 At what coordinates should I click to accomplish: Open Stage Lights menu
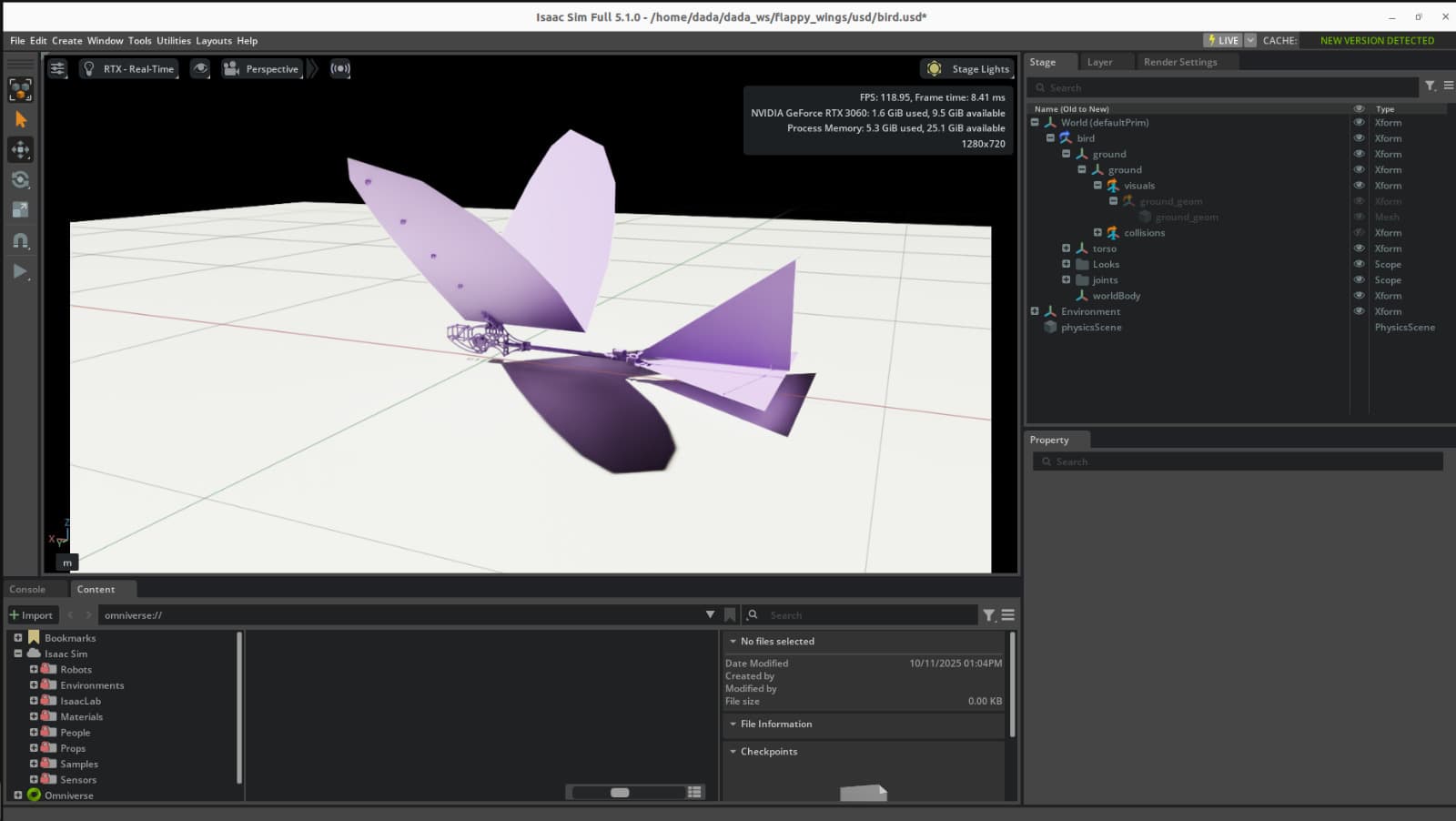967,68
